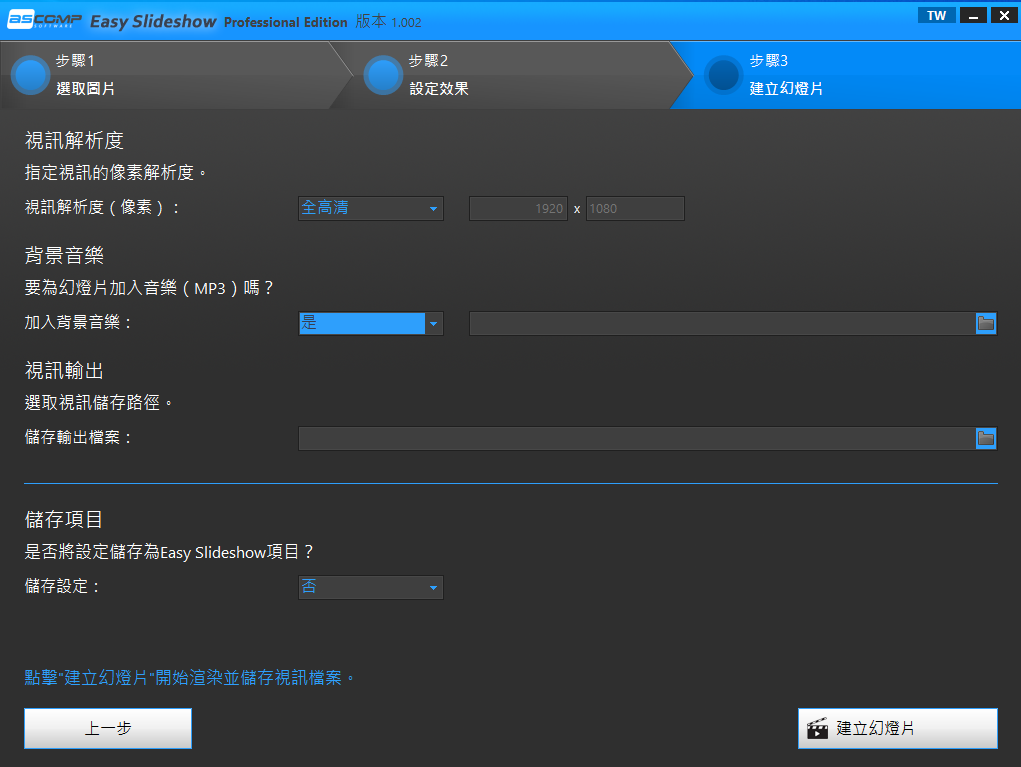This screenshot has height=767, width=1021.
Task: Click the step 1 circle indicator
Action: click(30, 76)
